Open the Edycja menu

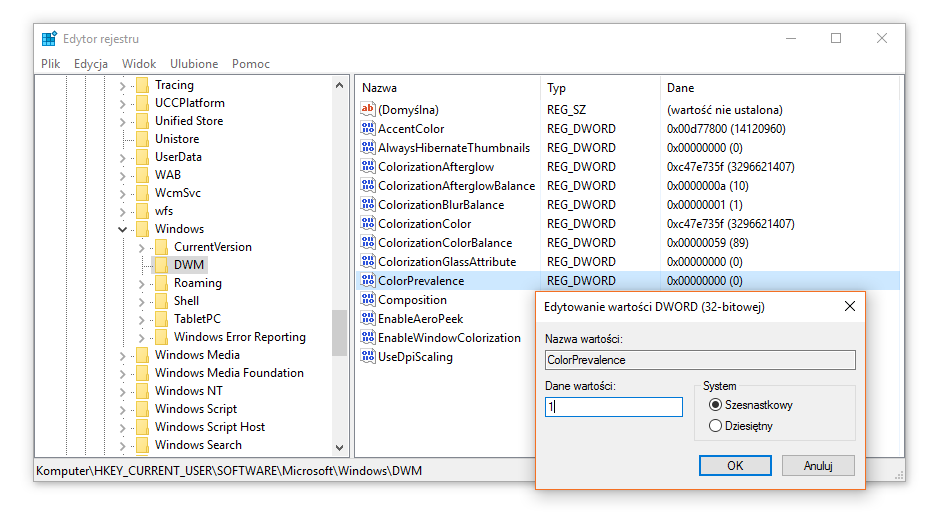point(91,64)
